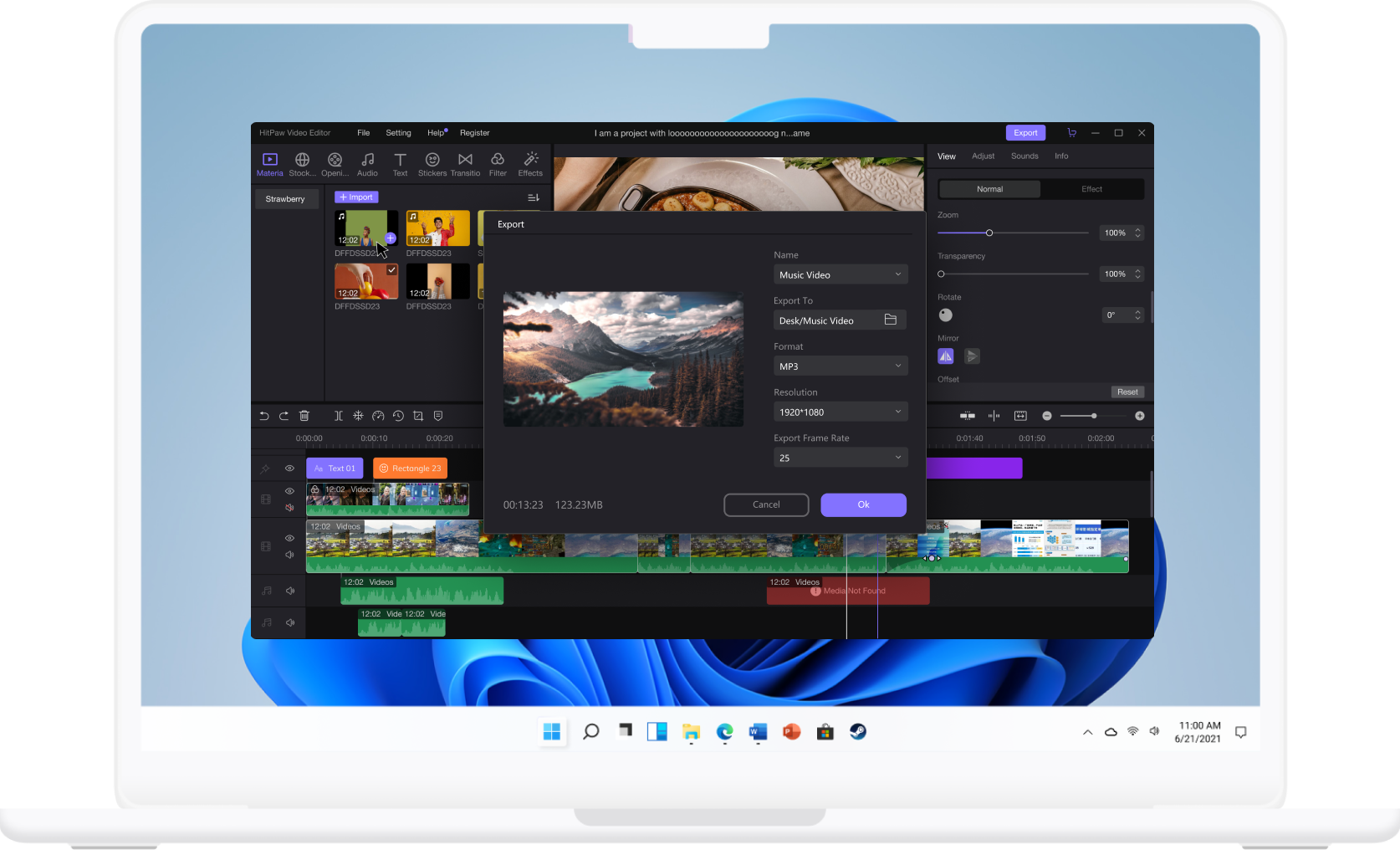1400x850 pixels.
Task: Adjust the Zoom slider handle
Action: click(989, 233)
